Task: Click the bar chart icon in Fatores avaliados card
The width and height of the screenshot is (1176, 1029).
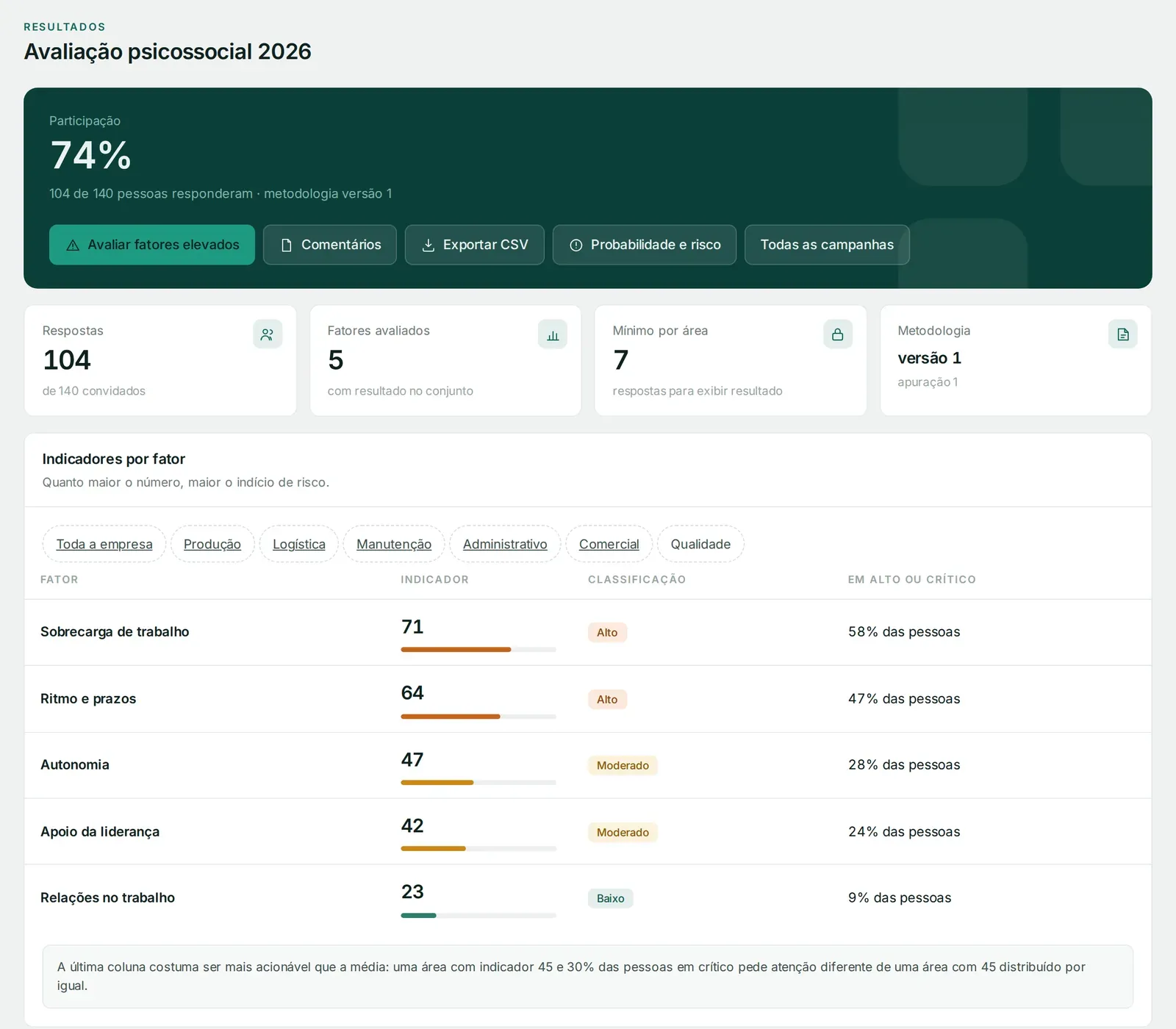Action: 553,334
